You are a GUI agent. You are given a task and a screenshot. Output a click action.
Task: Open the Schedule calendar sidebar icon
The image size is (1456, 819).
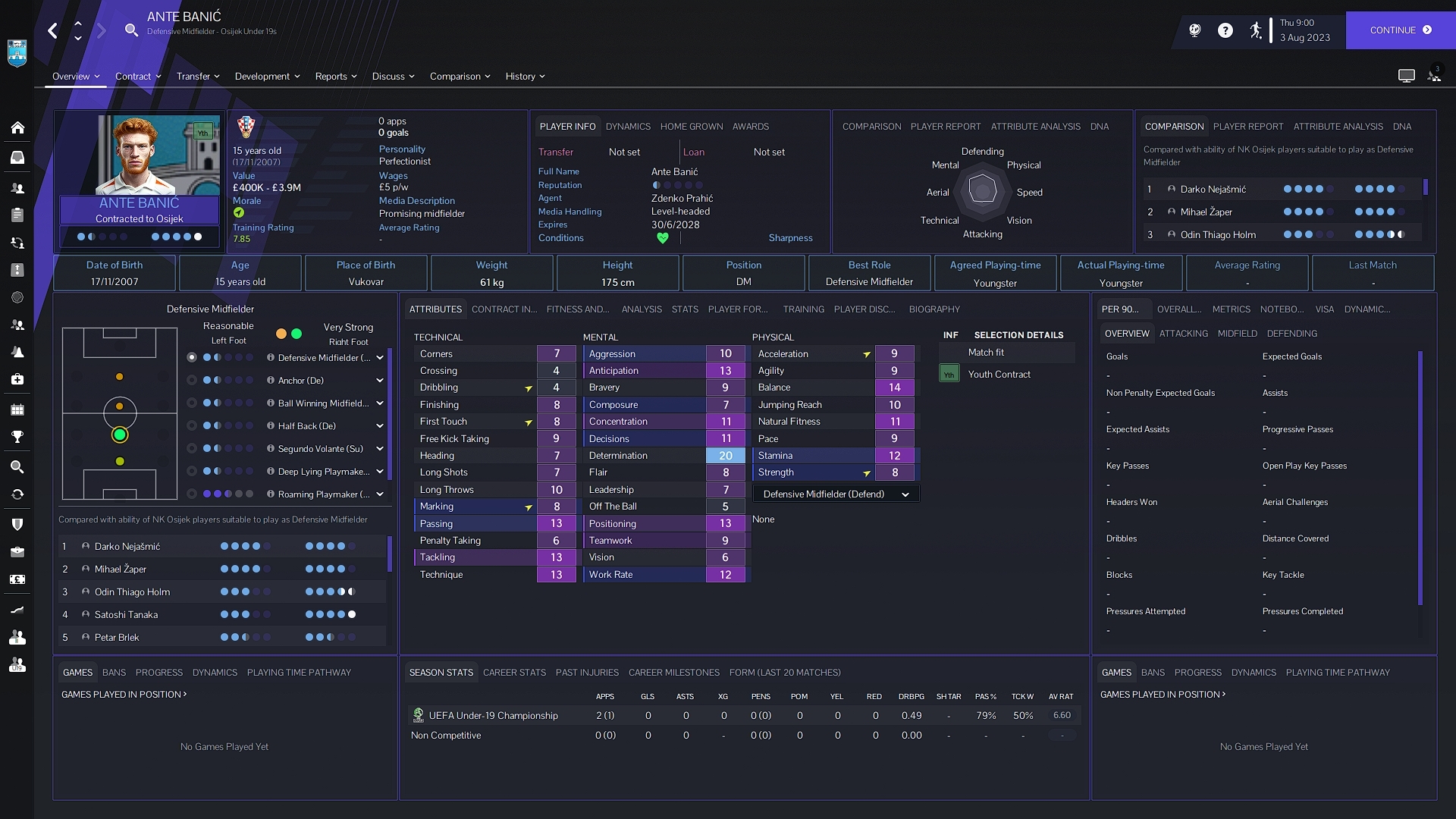17,409
